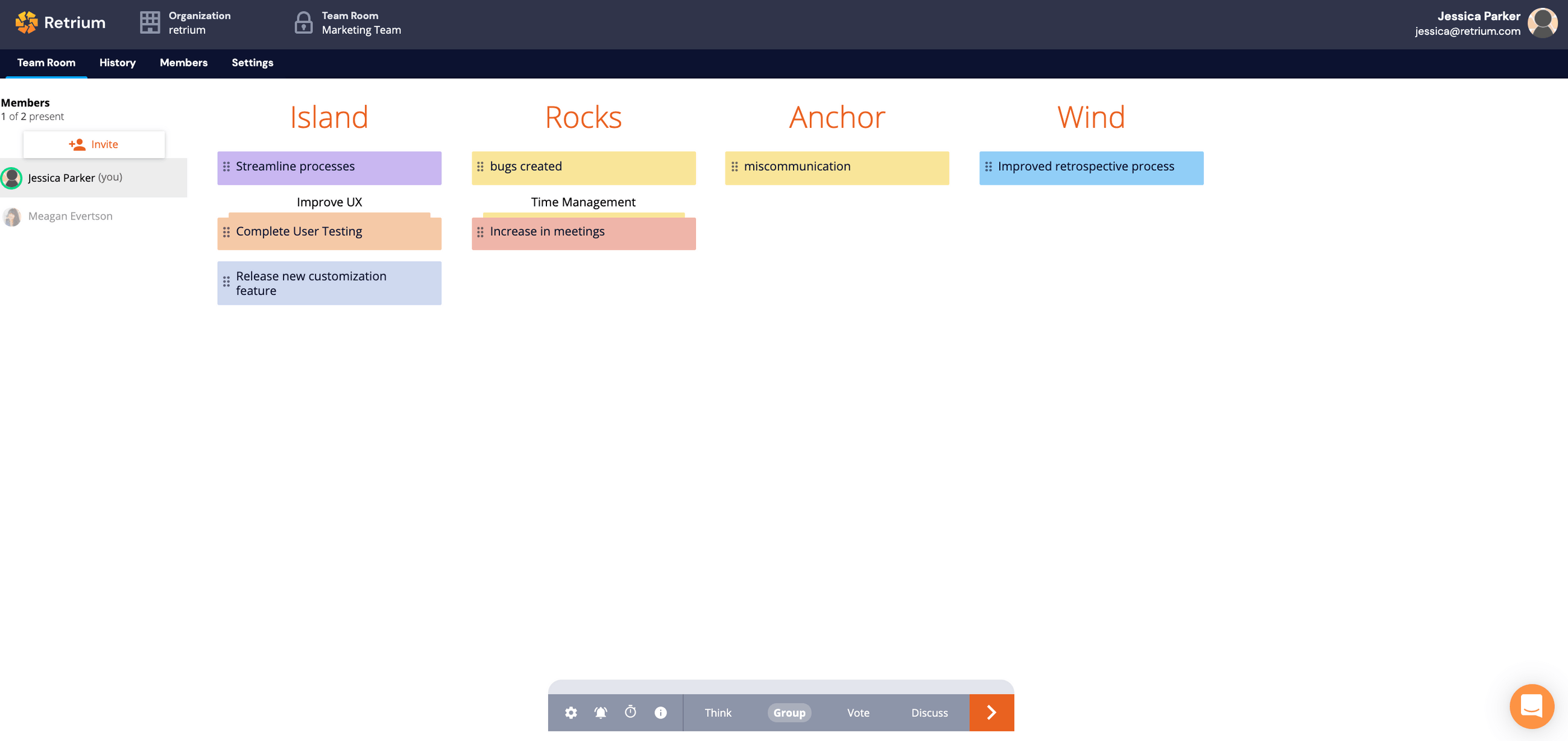Grab drag handle on Streamline processes note

pyautogui.click(x=226, y=167)
